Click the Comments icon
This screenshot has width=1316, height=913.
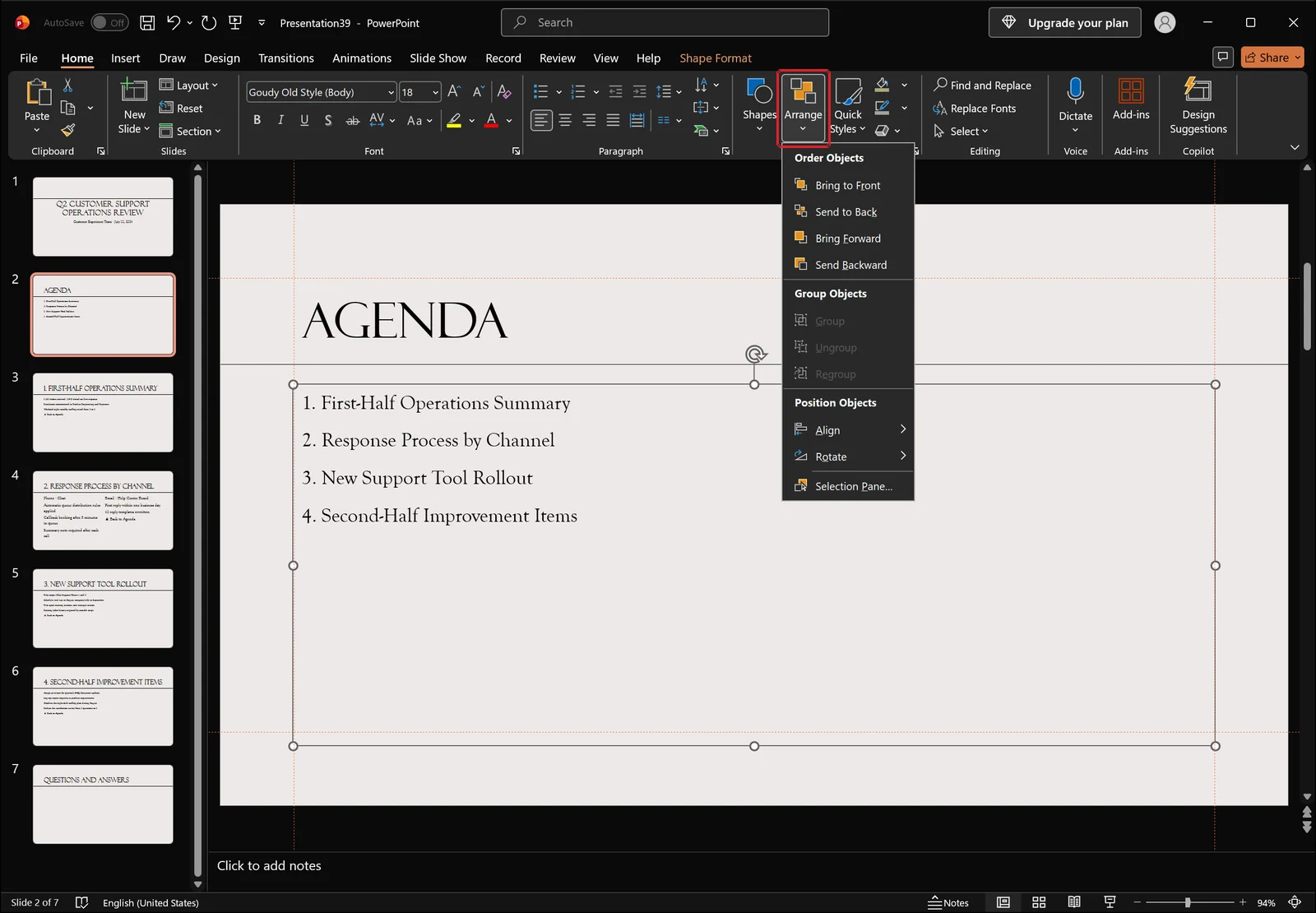(1223, 57)
